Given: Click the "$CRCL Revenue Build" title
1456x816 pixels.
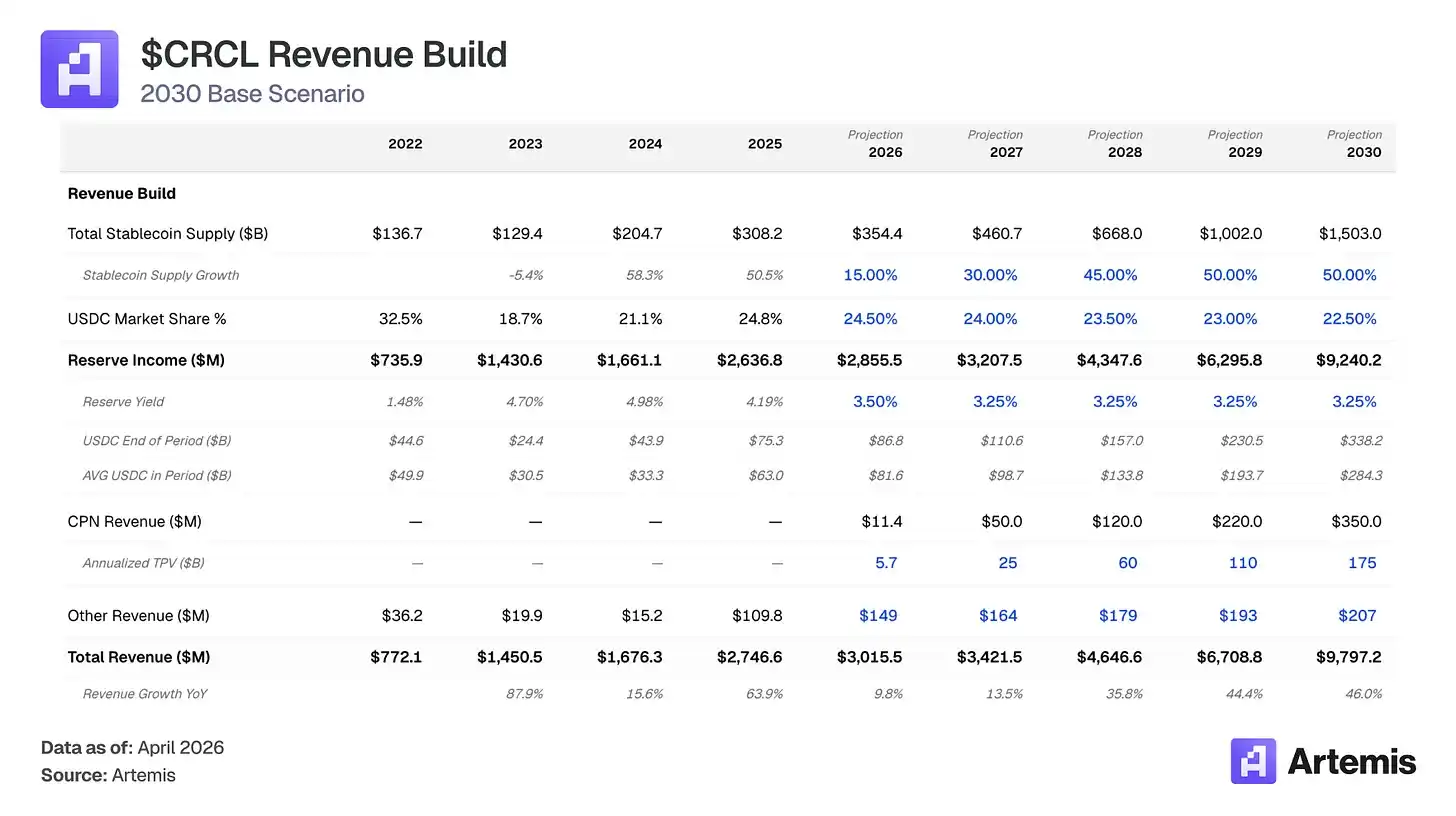Looking at the screenshot, I should [x=324, y=54].
